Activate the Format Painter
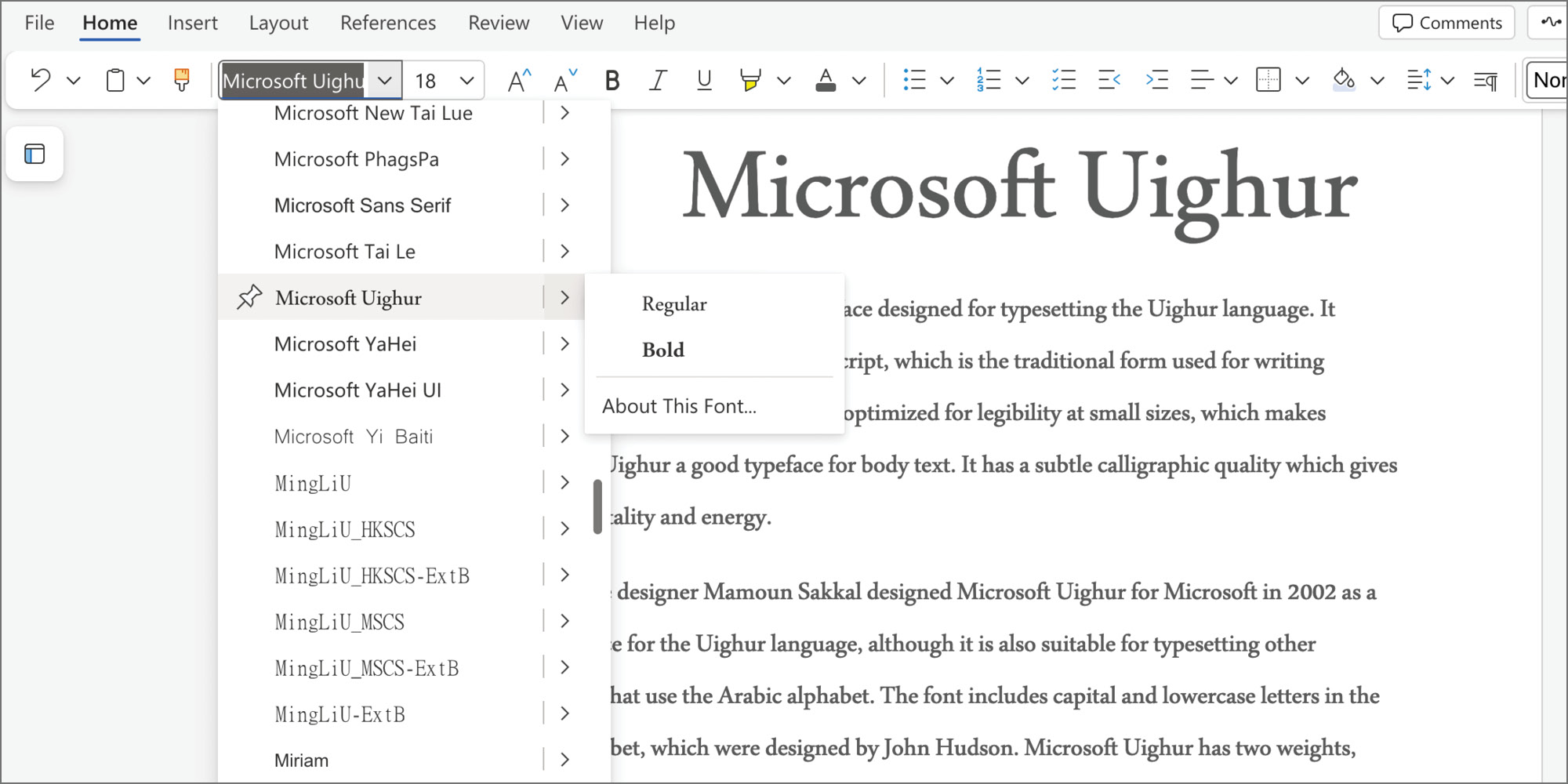1568x784 pixels. coord(181,79)
